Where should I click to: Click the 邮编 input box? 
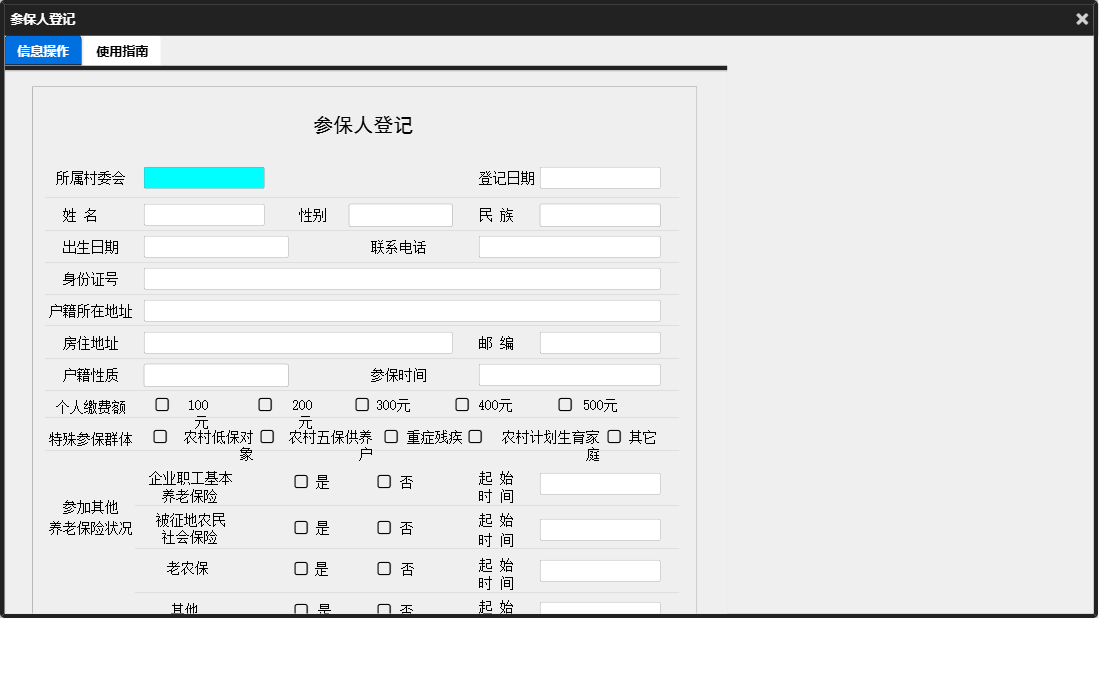600,342
